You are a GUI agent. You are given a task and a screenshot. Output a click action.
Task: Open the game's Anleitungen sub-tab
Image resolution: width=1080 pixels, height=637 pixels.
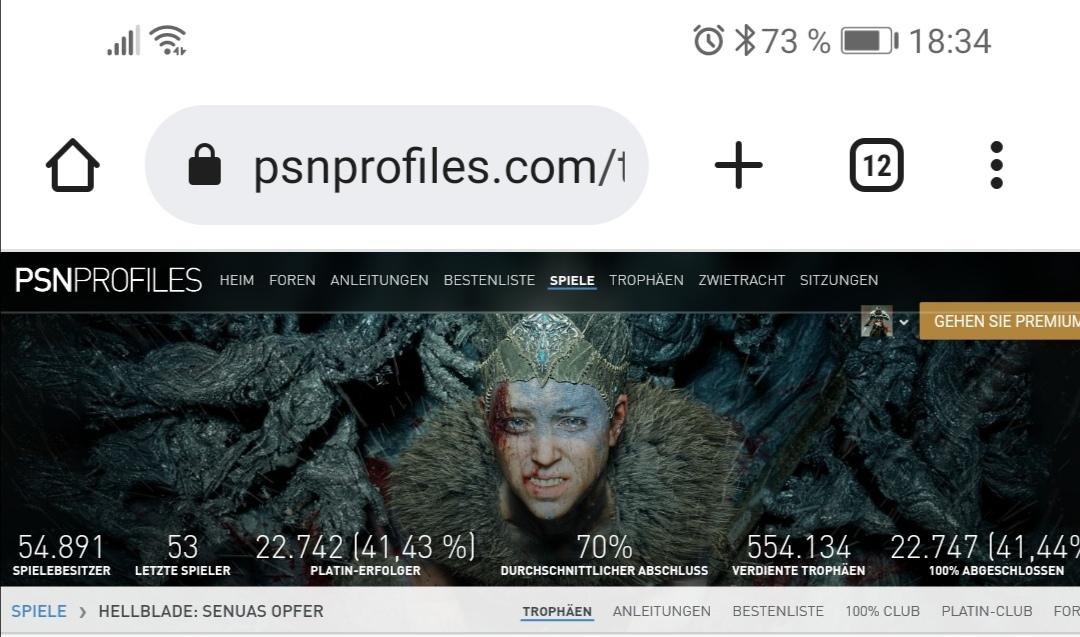point(661,612)
